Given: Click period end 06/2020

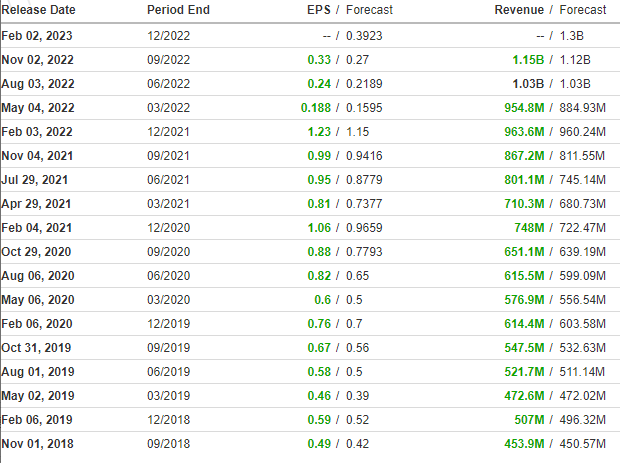Looking at the screenshot, I should [168, 276].
